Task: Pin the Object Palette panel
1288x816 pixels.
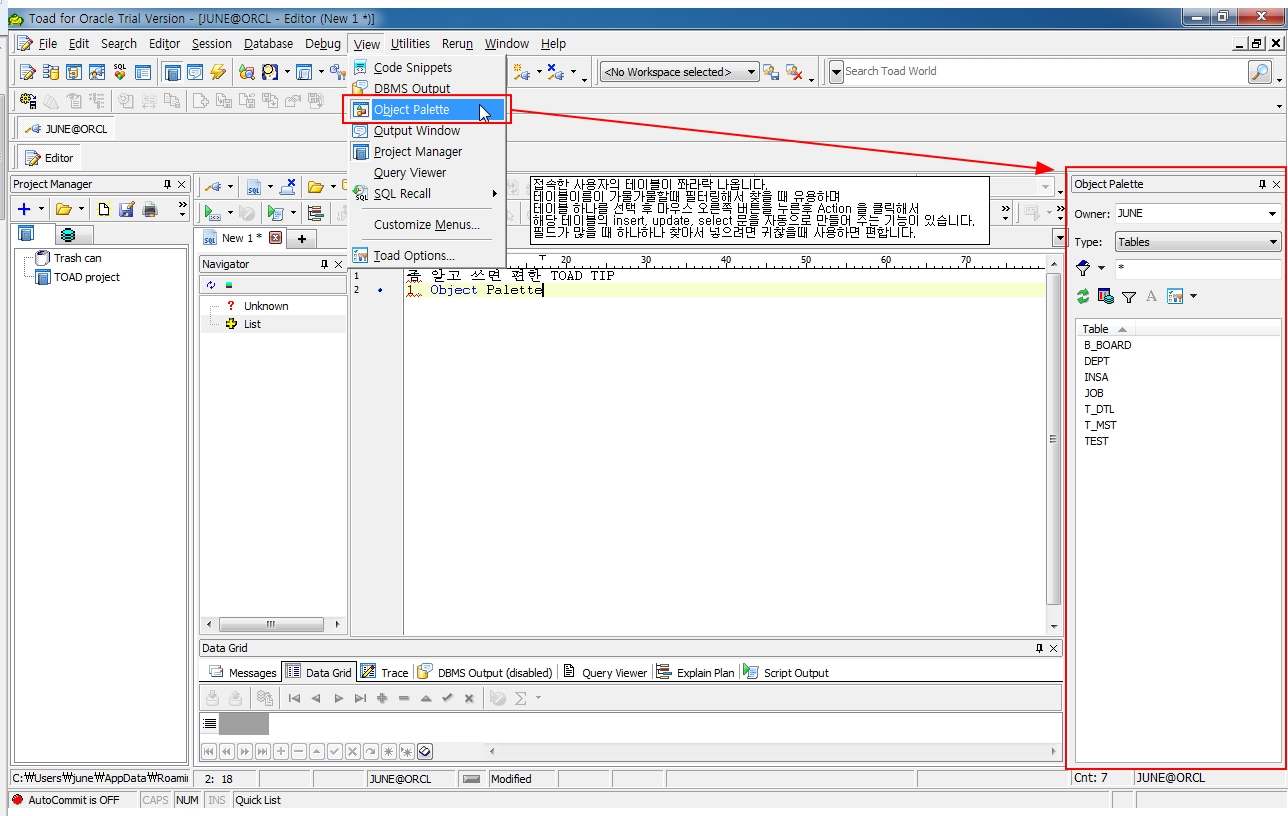Action: [x=1262, y=185]
